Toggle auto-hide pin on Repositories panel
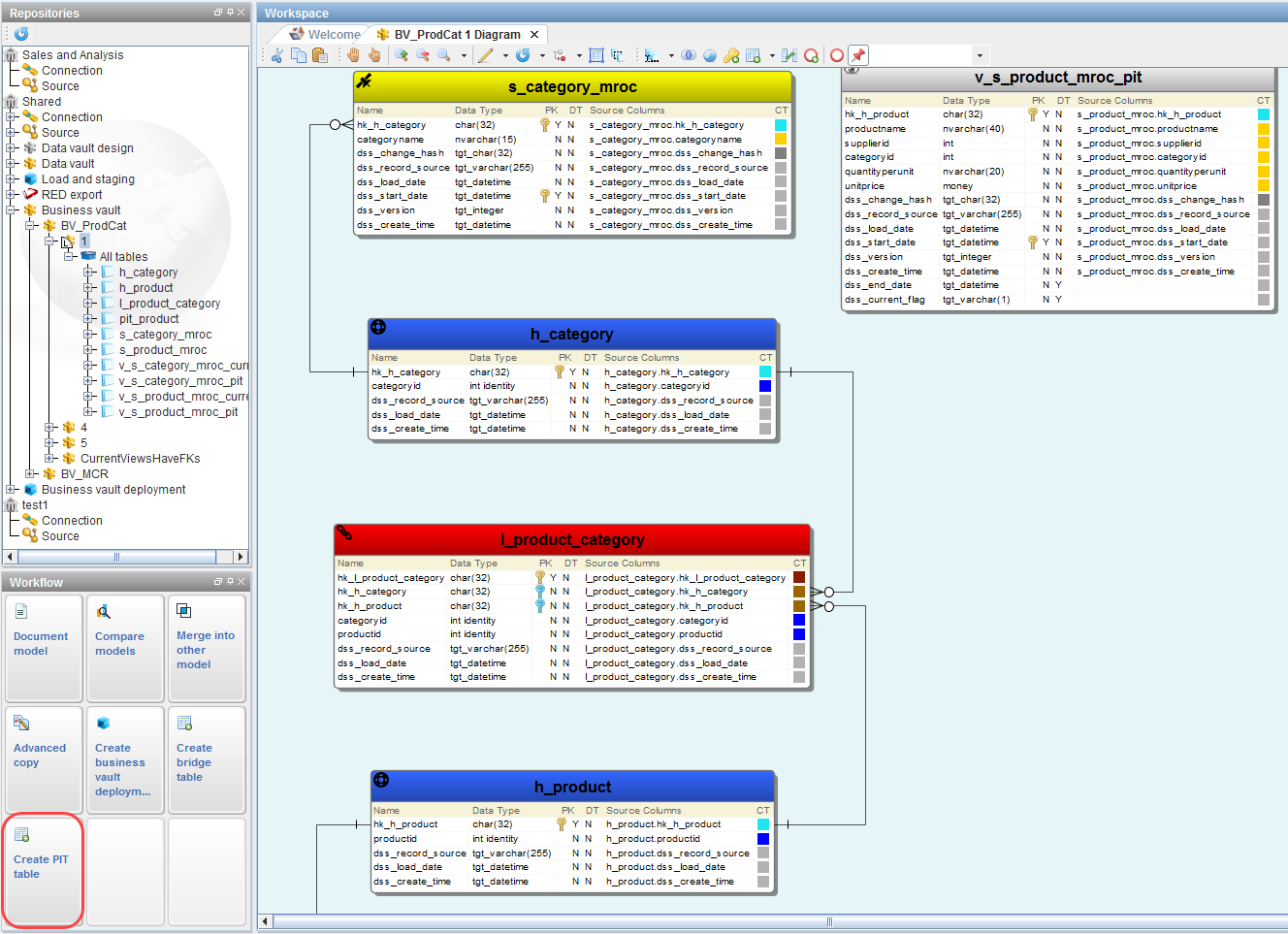 point(230,13)
